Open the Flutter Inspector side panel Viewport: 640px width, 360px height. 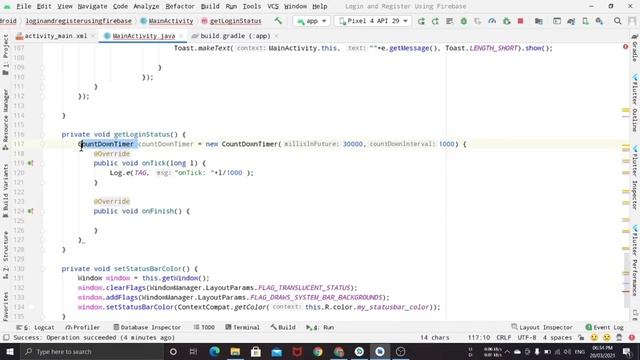pyautogui.click(x=635, y=178)
